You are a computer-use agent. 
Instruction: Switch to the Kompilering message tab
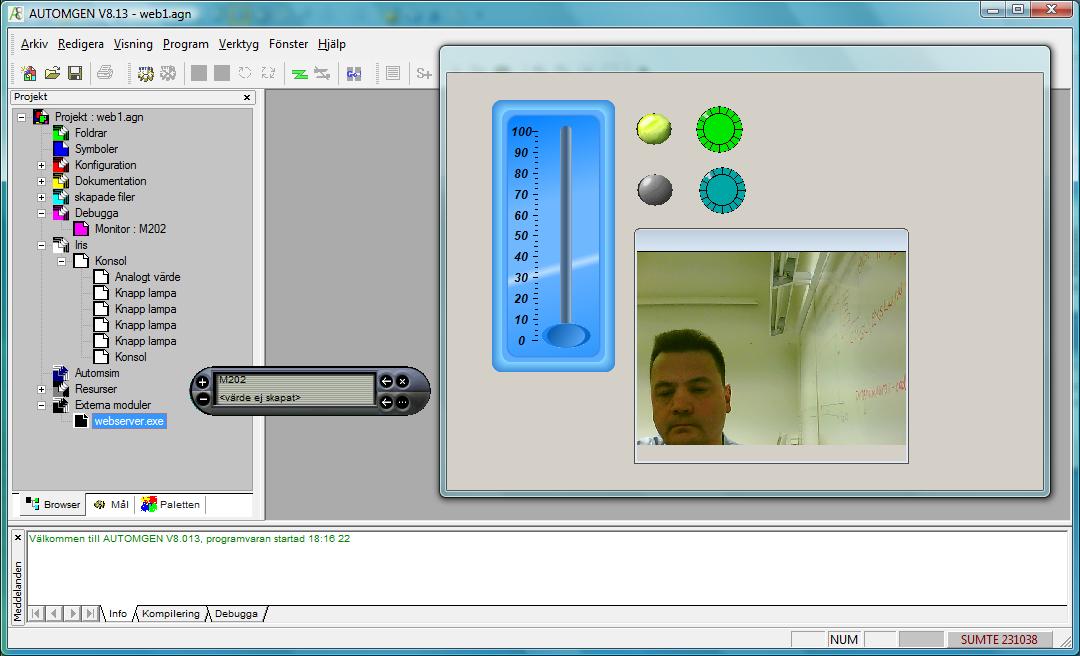coord(170,613)
